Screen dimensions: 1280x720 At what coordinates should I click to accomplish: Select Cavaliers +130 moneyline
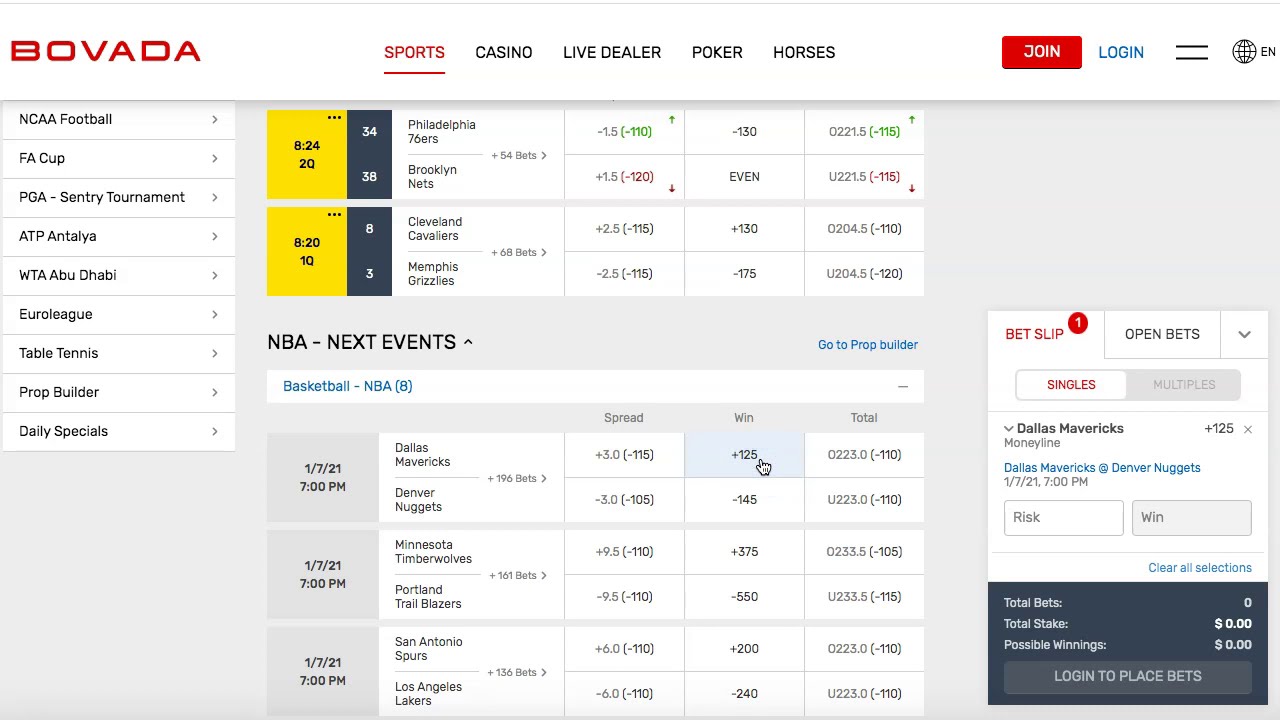point(744,229)
